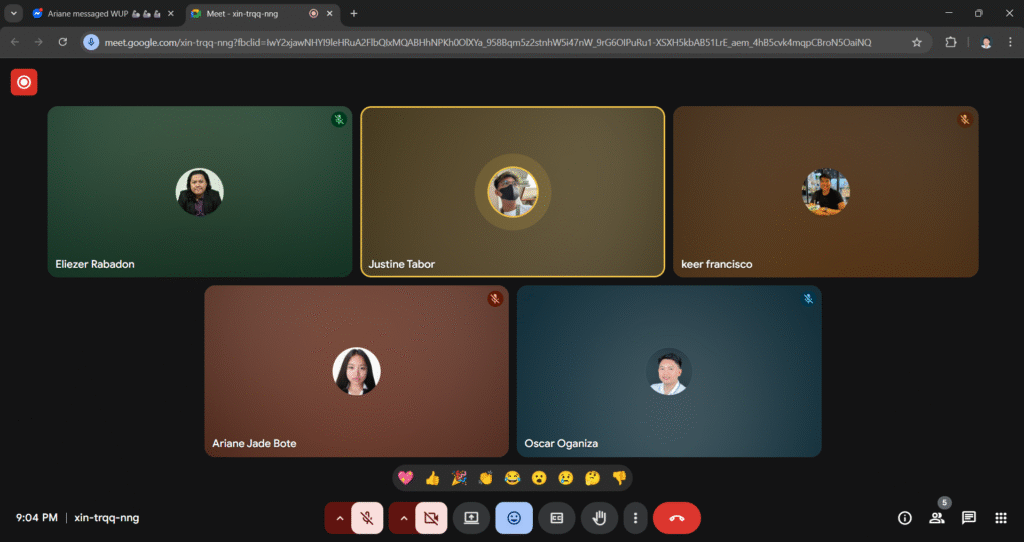The height and width of the screenshot is (542, 1024).
Task: Open the tab search dropdown arrow
Action: click(x=14, y=13)
